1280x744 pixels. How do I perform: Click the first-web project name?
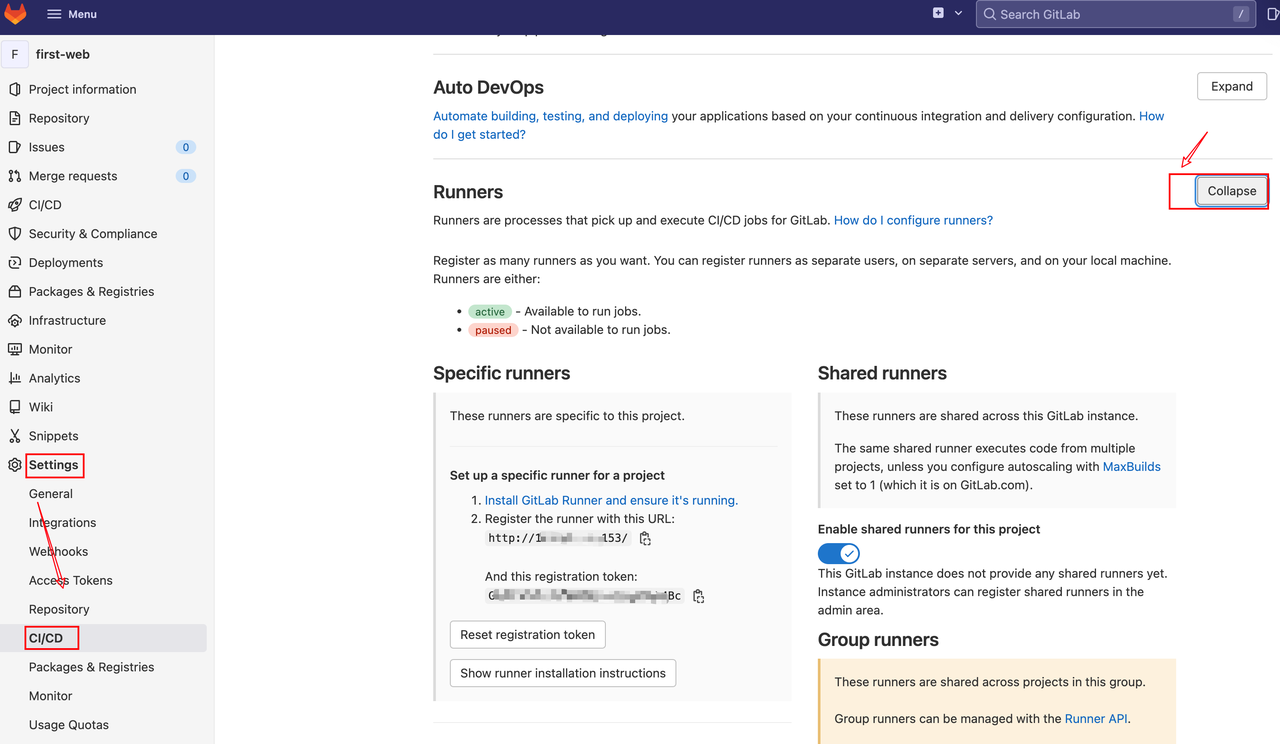click(63, 55)
